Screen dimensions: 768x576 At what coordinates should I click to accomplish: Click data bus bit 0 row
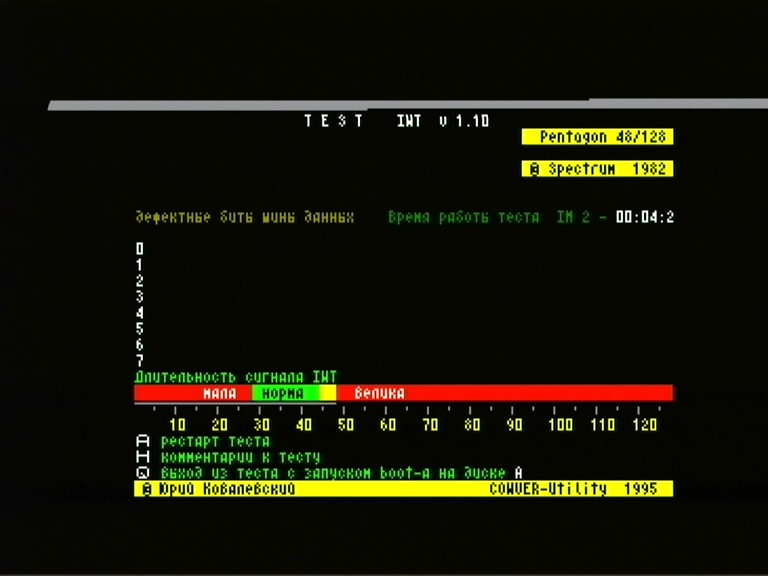140,249
